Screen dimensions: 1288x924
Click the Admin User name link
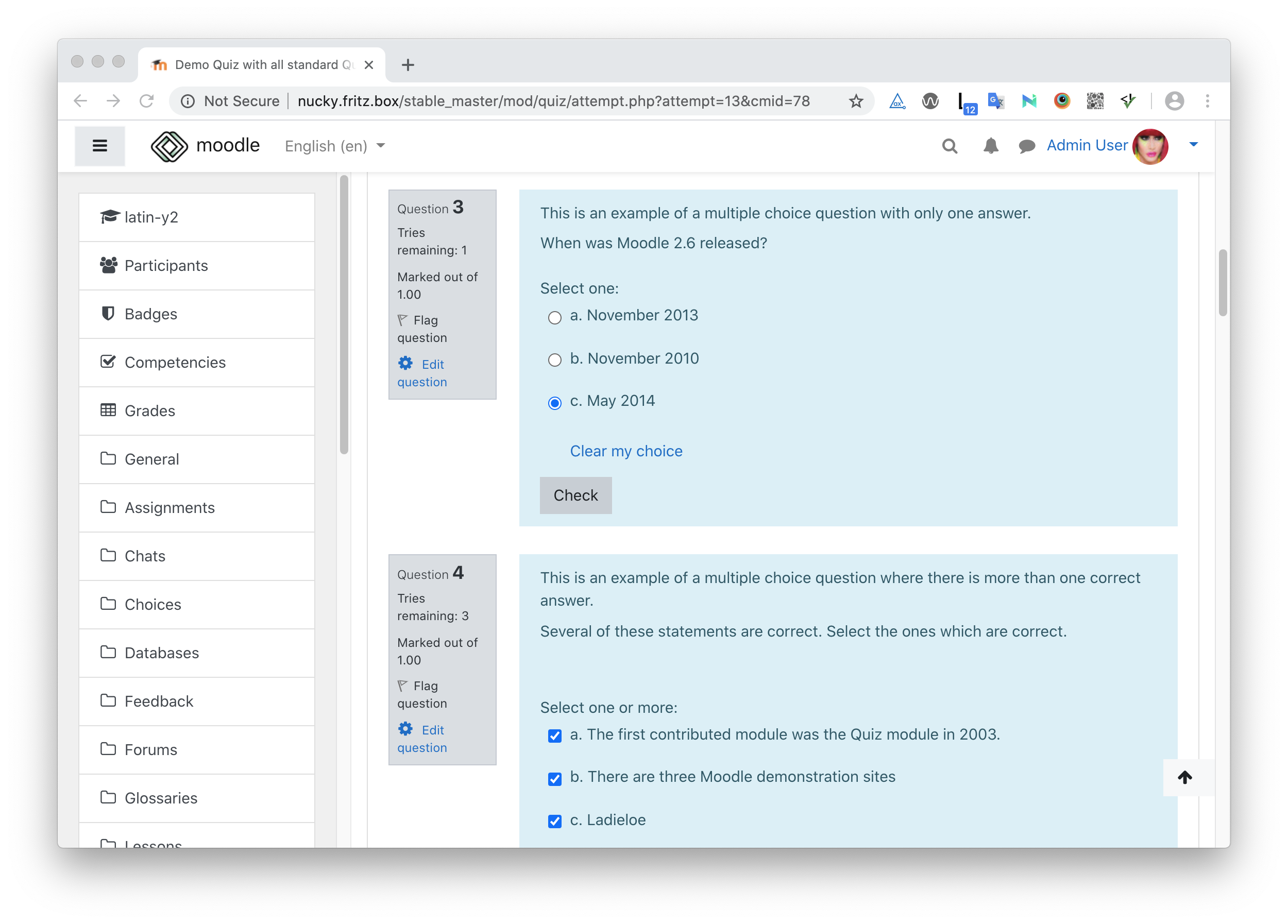pos(1087,145)
